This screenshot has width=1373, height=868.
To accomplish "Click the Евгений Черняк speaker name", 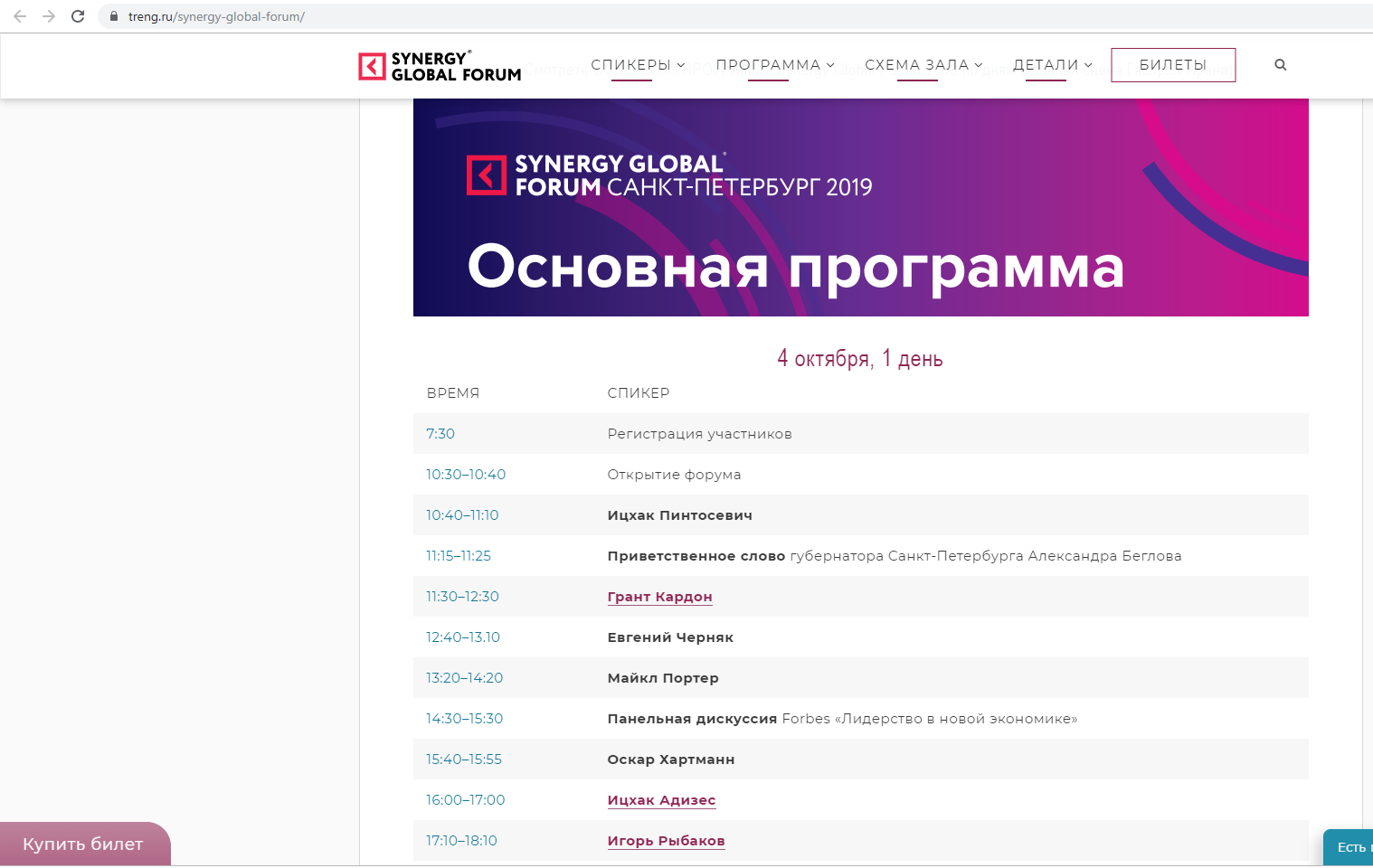I will 670,637.
